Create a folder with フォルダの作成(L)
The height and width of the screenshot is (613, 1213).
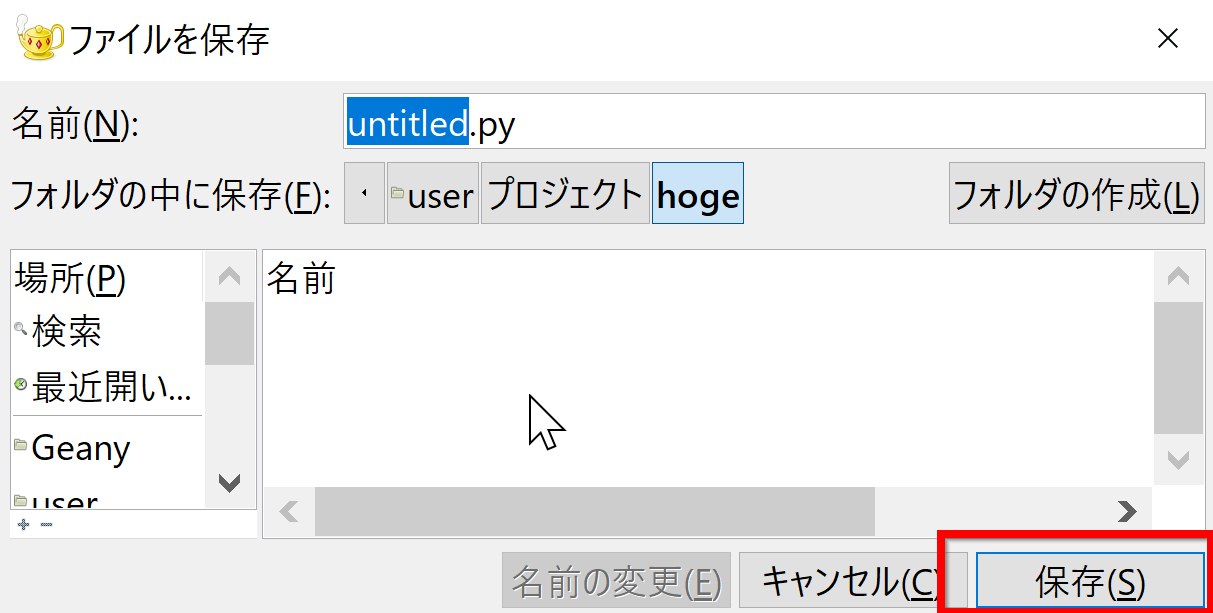1076,194
